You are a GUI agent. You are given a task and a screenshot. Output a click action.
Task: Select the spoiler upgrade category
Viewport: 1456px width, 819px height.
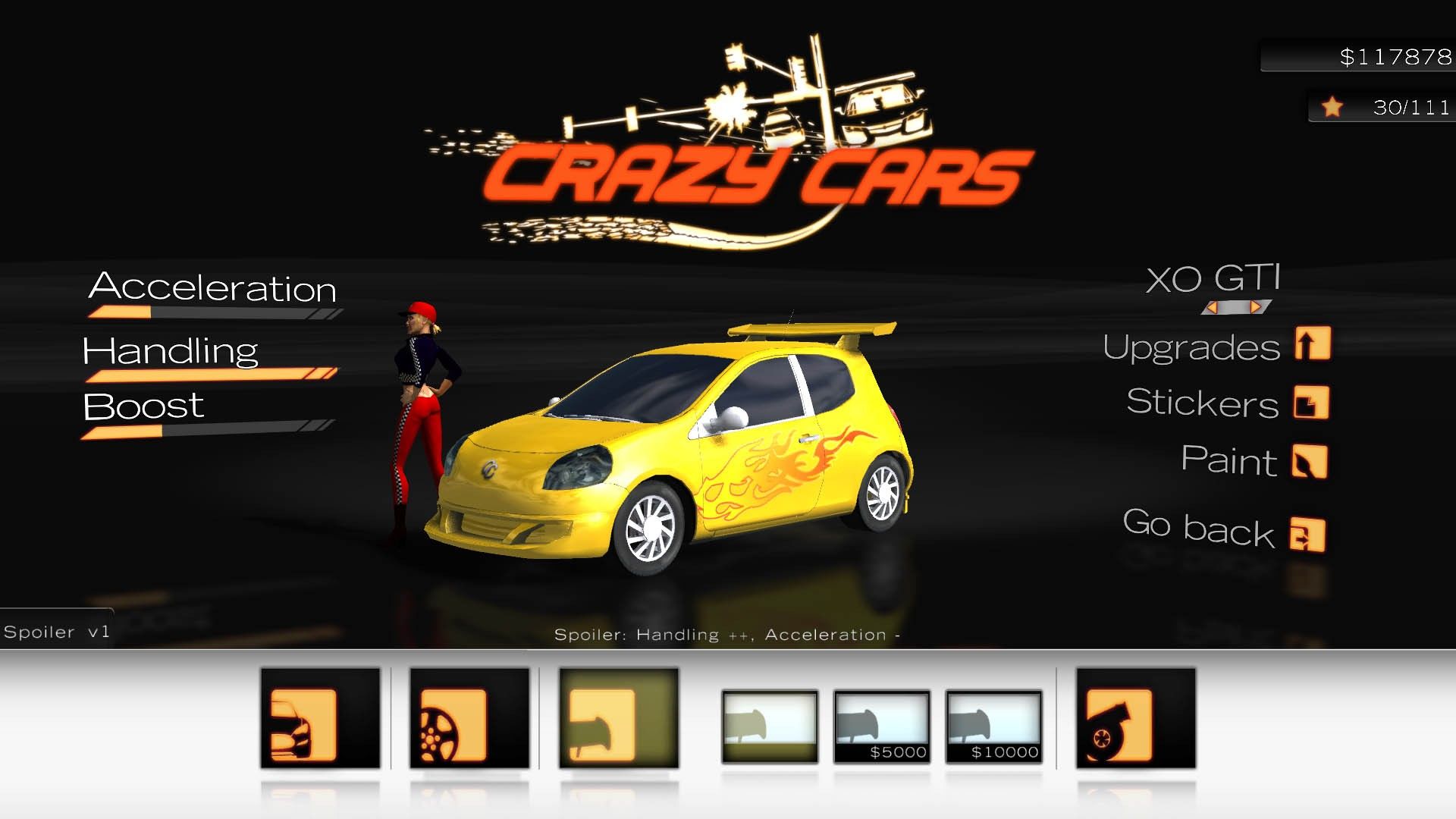coord(618,717)
